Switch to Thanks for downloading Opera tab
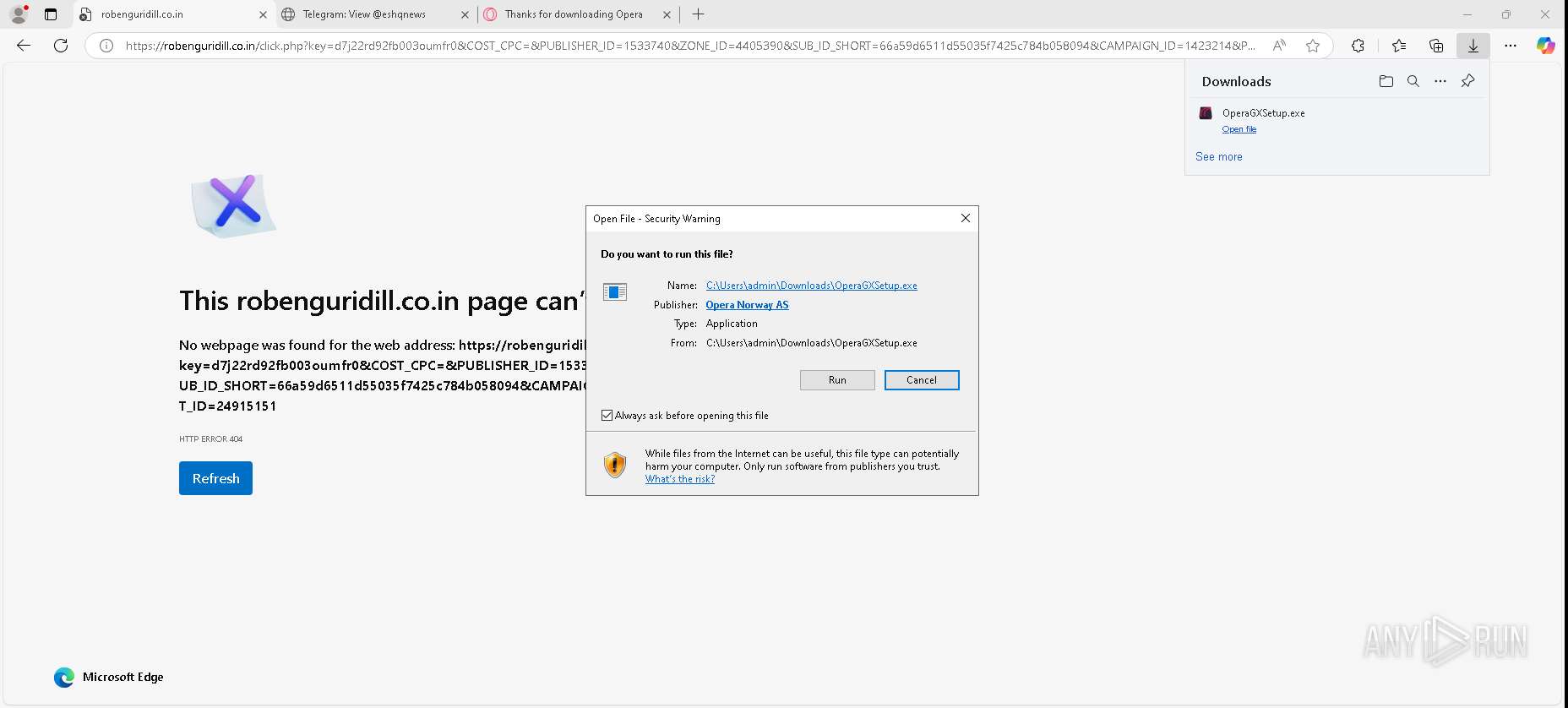1568x708 pixels. (x=578, y=14)
